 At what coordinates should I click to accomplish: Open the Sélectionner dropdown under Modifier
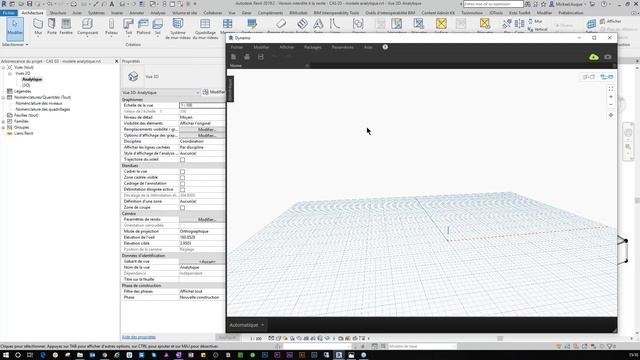click(15, 44)
